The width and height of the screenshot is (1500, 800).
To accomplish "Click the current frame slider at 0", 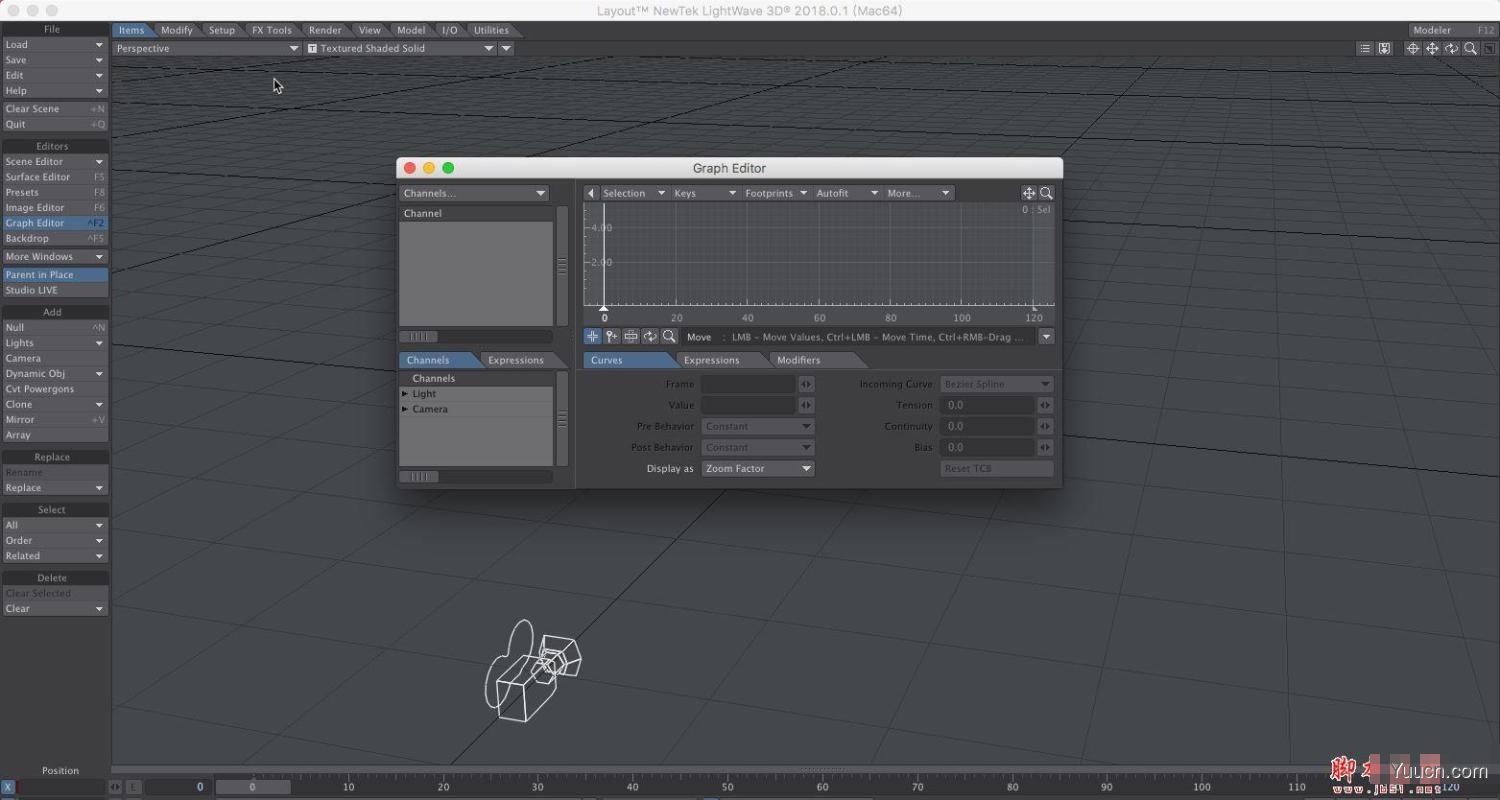I will [253, 787].
